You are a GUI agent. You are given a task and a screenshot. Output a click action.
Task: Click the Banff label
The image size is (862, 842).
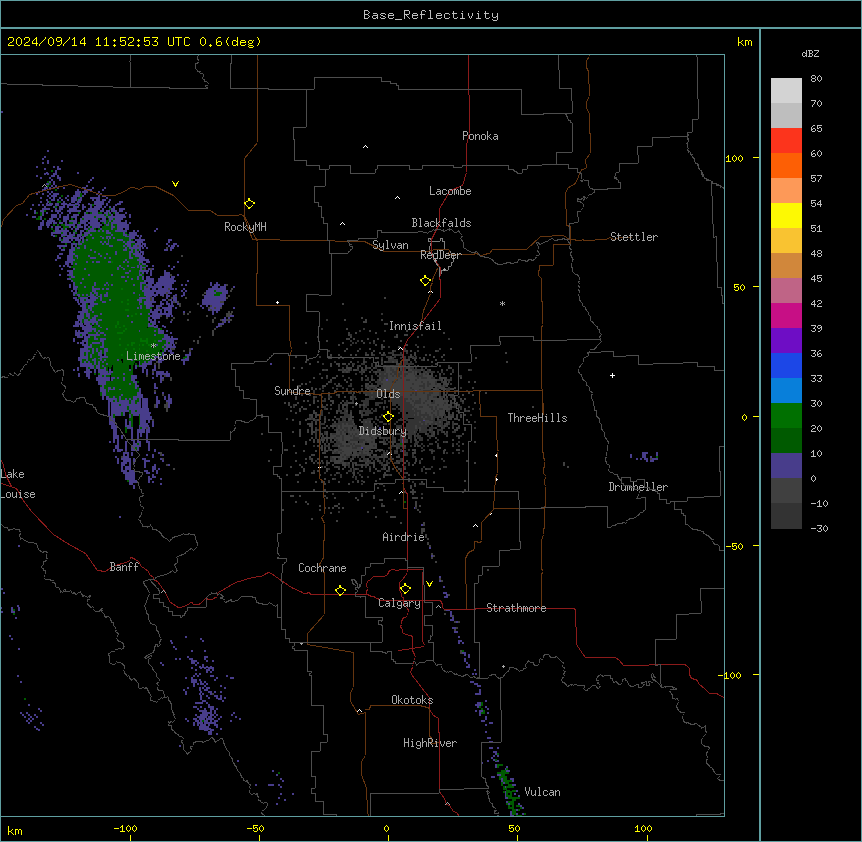124,567
